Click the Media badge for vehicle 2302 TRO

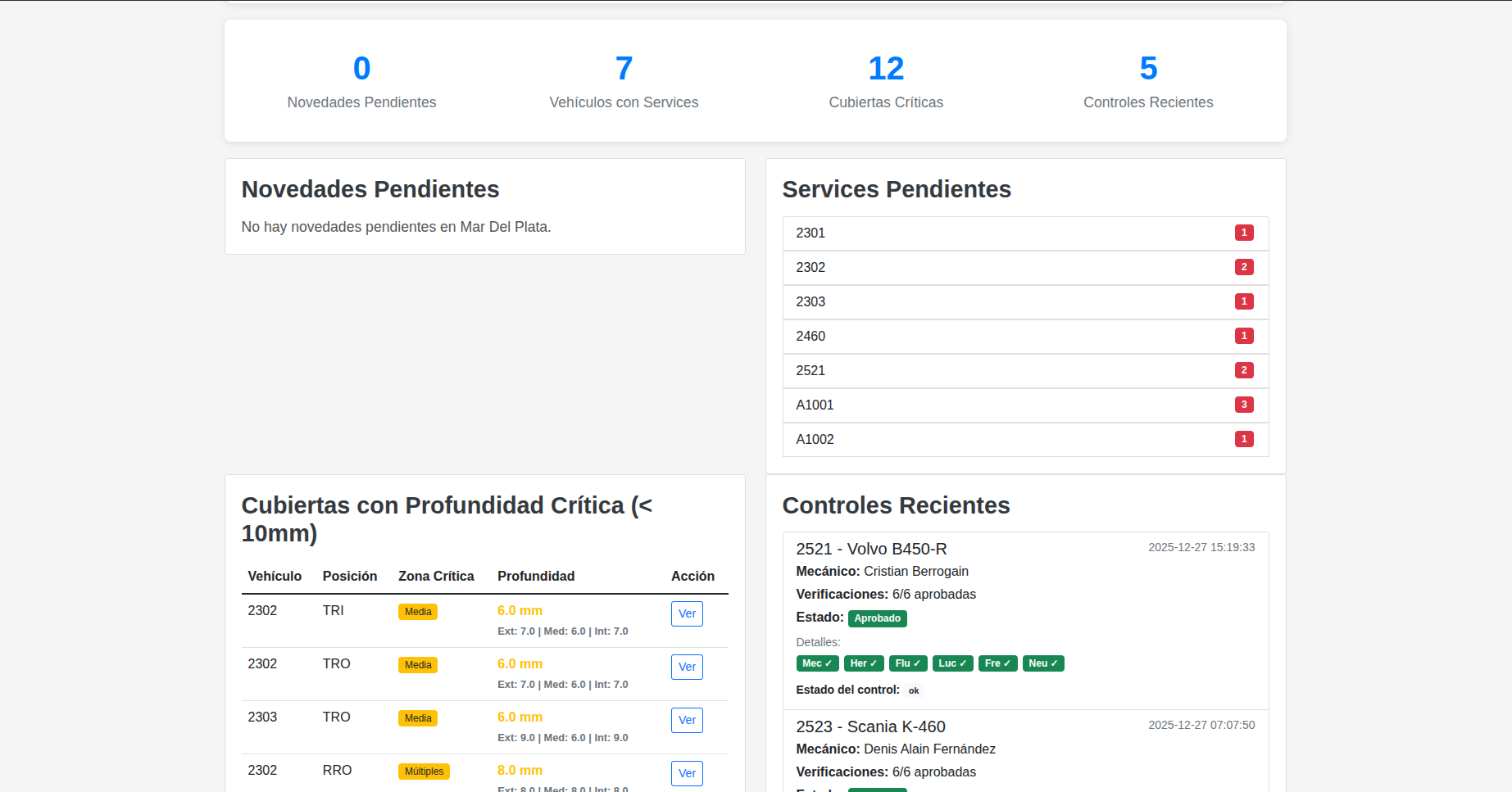(x=417, y=664)
